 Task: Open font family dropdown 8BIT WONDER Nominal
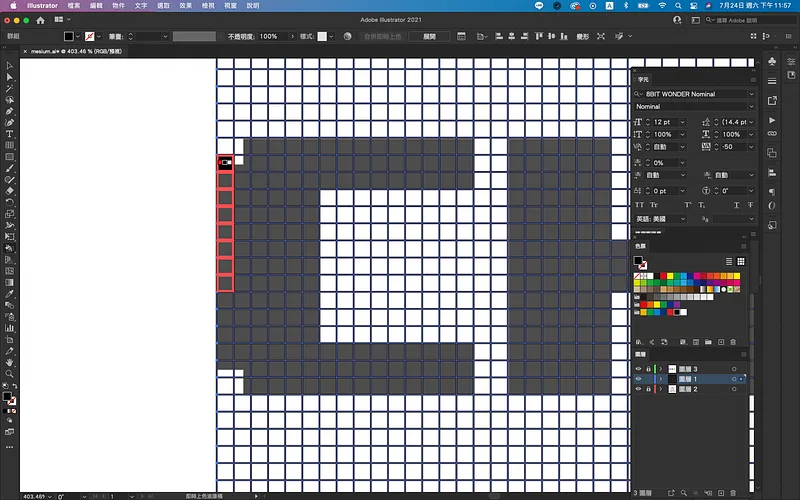coord(751,94)
